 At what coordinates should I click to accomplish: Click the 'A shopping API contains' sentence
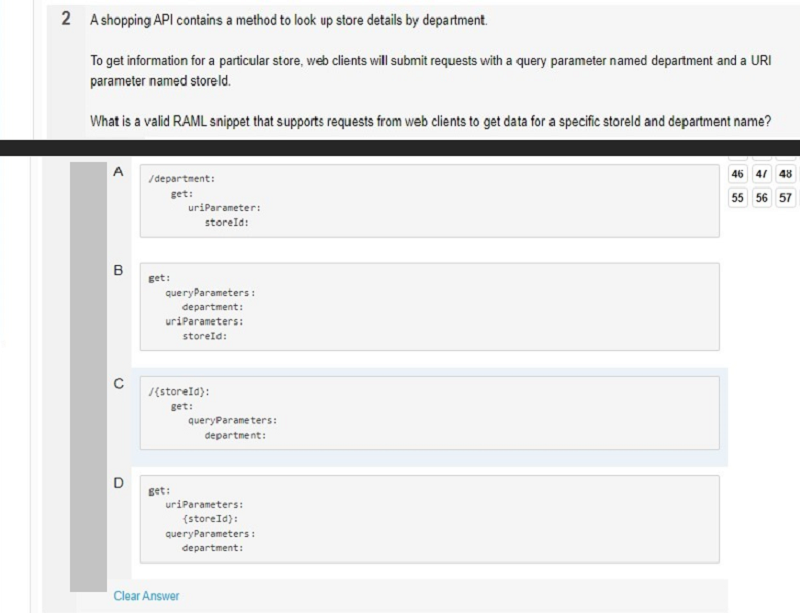(289, 20)
